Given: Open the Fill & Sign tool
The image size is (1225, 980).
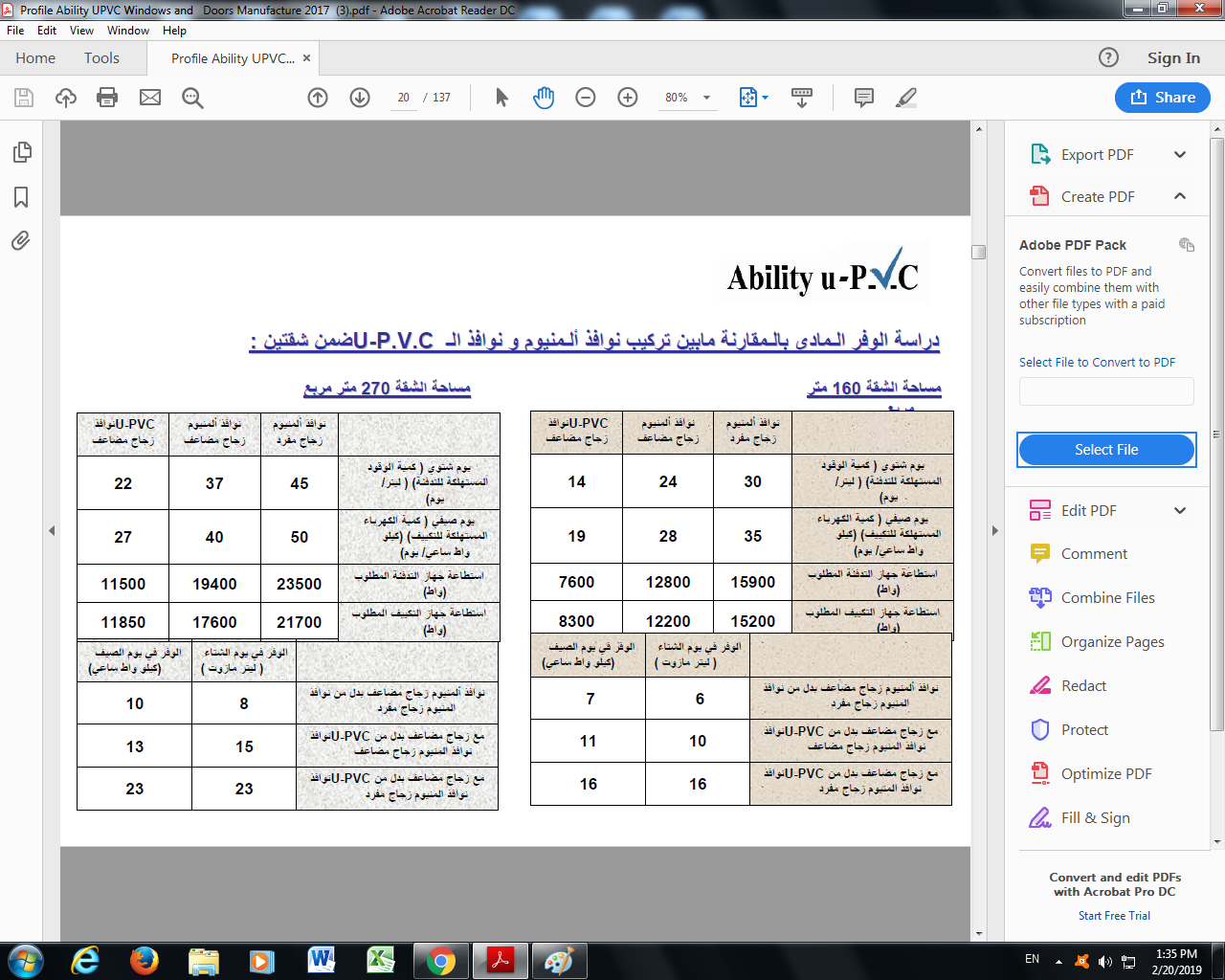Looking at the screenshot, I should point(1095,817).
